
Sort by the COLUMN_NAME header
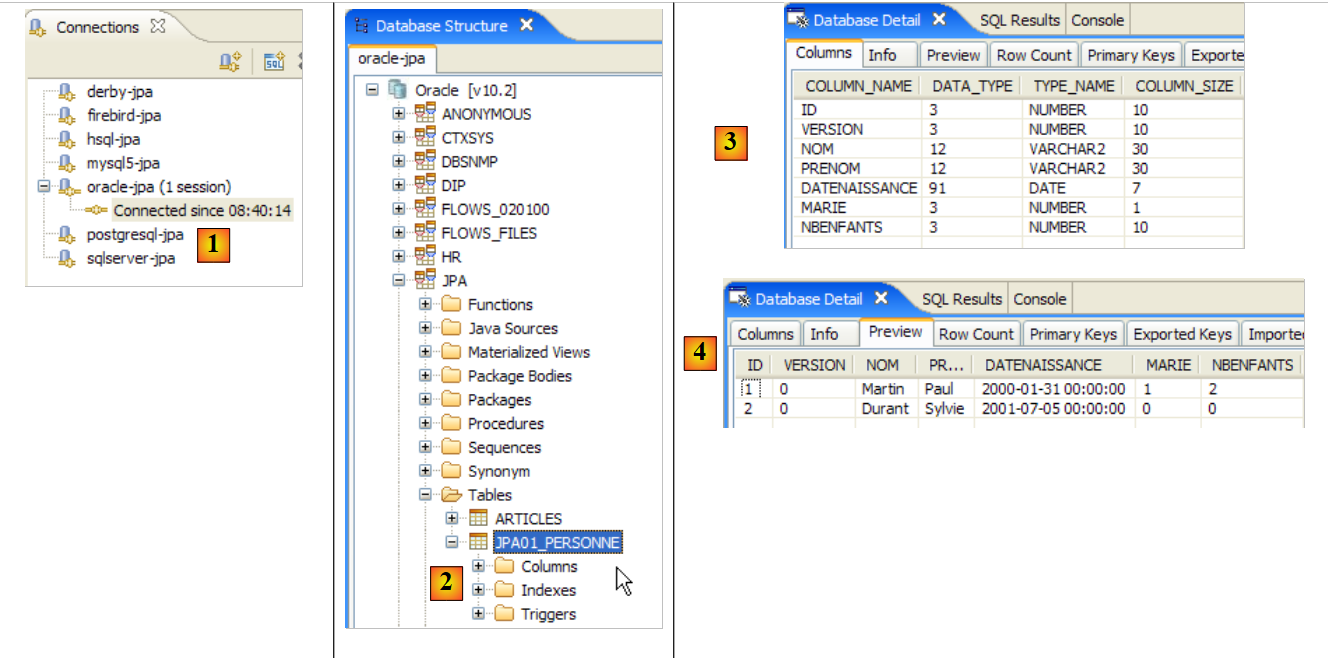(x=858, y=86)
